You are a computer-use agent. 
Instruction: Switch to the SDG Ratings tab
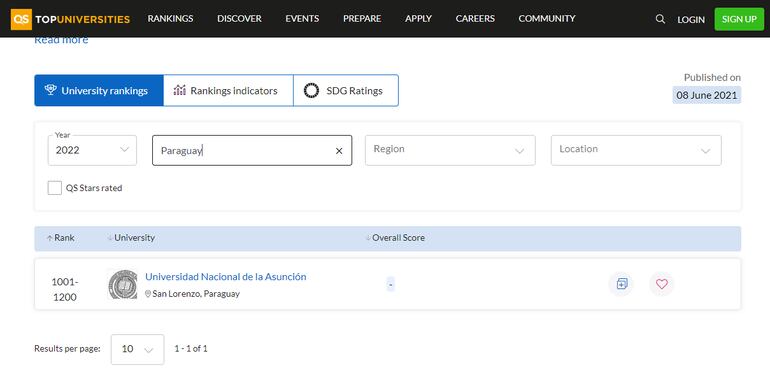tap(346, 90)
